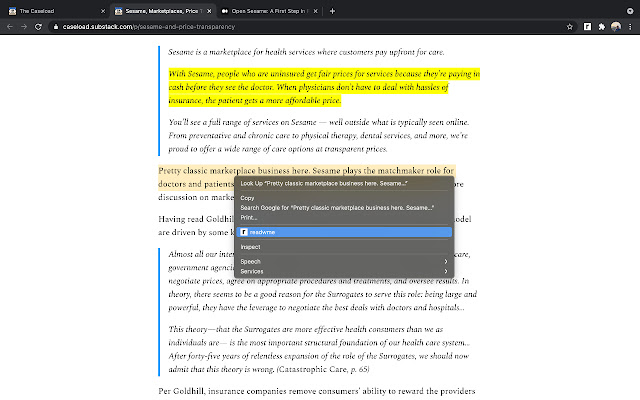This screenshot has height=400, width=640.
Task: Expand the Speech submenu
Action: pyautogui.click(x=344, y=262)
